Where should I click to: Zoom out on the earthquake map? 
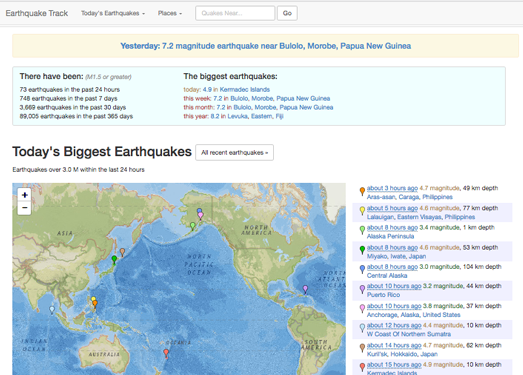click(24, 208)
